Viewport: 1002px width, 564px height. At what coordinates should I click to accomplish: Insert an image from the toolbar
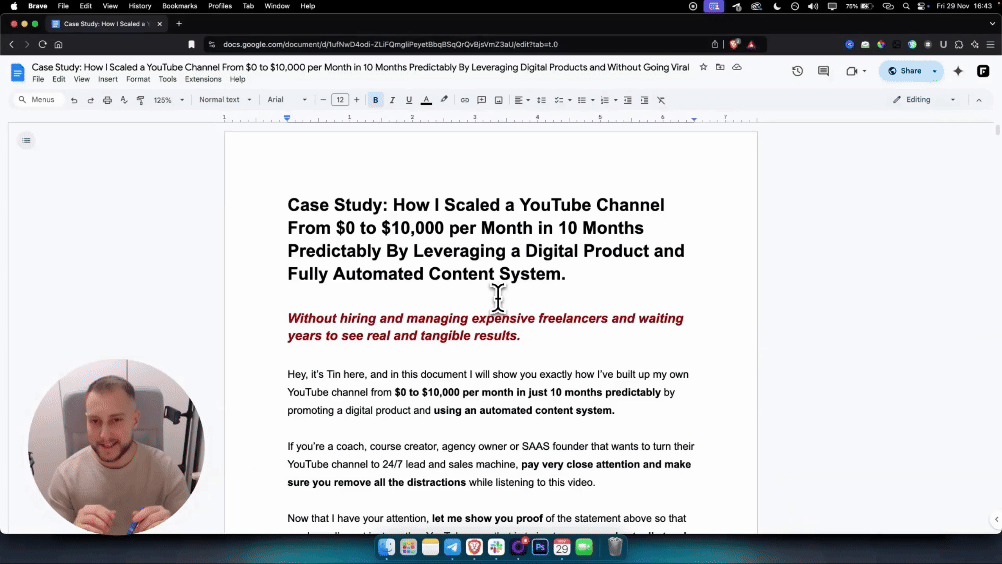point(498,100)
